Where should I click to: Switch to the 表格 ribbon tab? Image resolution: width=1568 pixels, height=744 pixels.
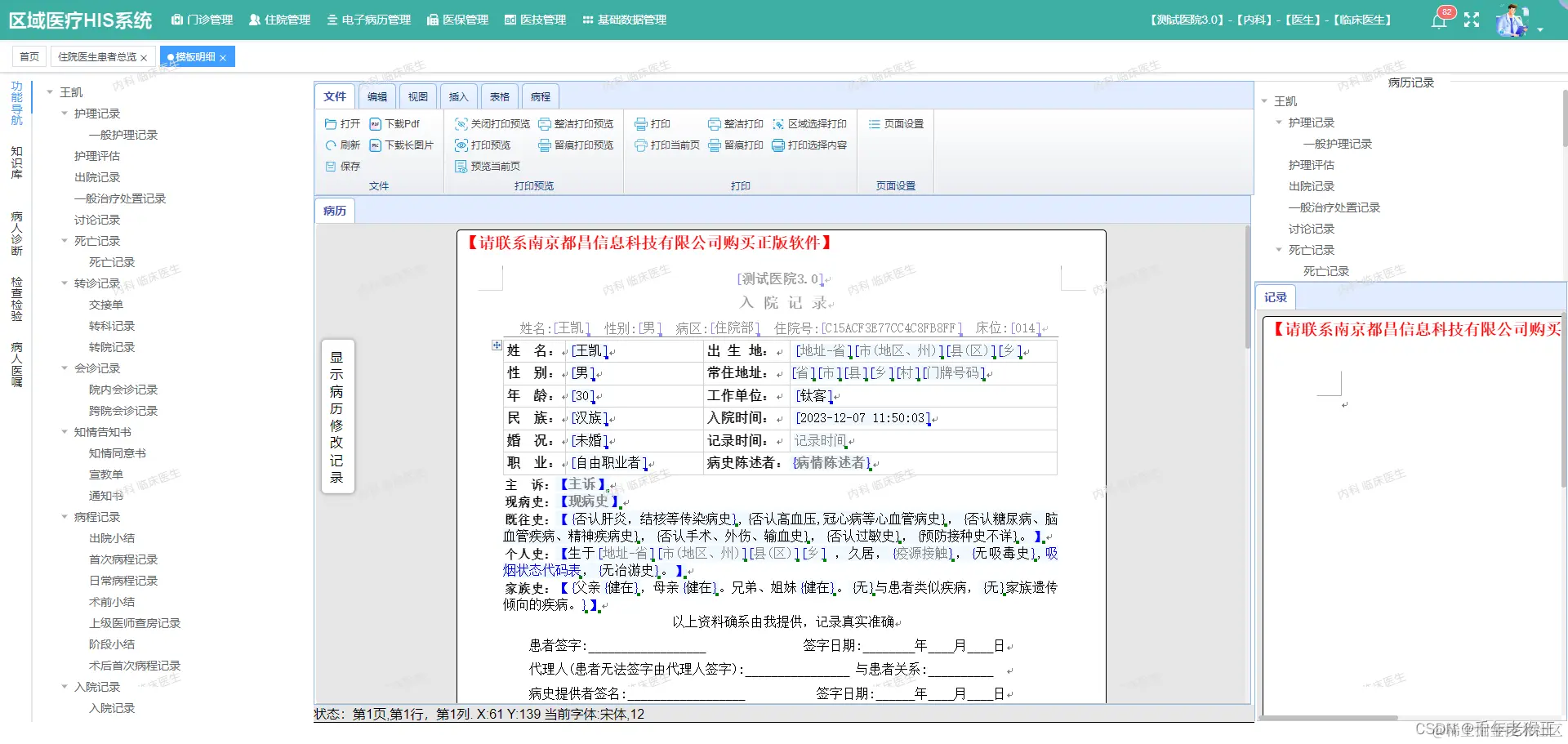tap(499, 96)
